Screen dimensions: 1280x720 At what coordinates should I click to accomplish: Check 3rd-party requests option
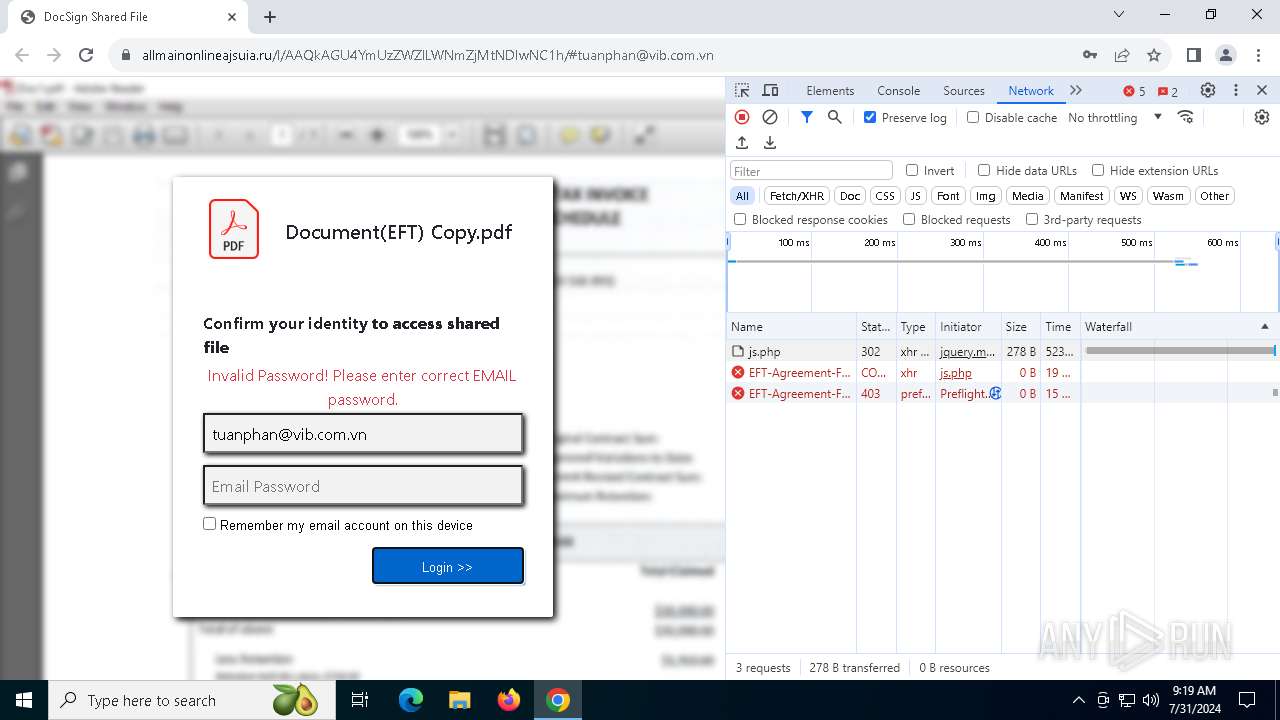click(1032, 219)
